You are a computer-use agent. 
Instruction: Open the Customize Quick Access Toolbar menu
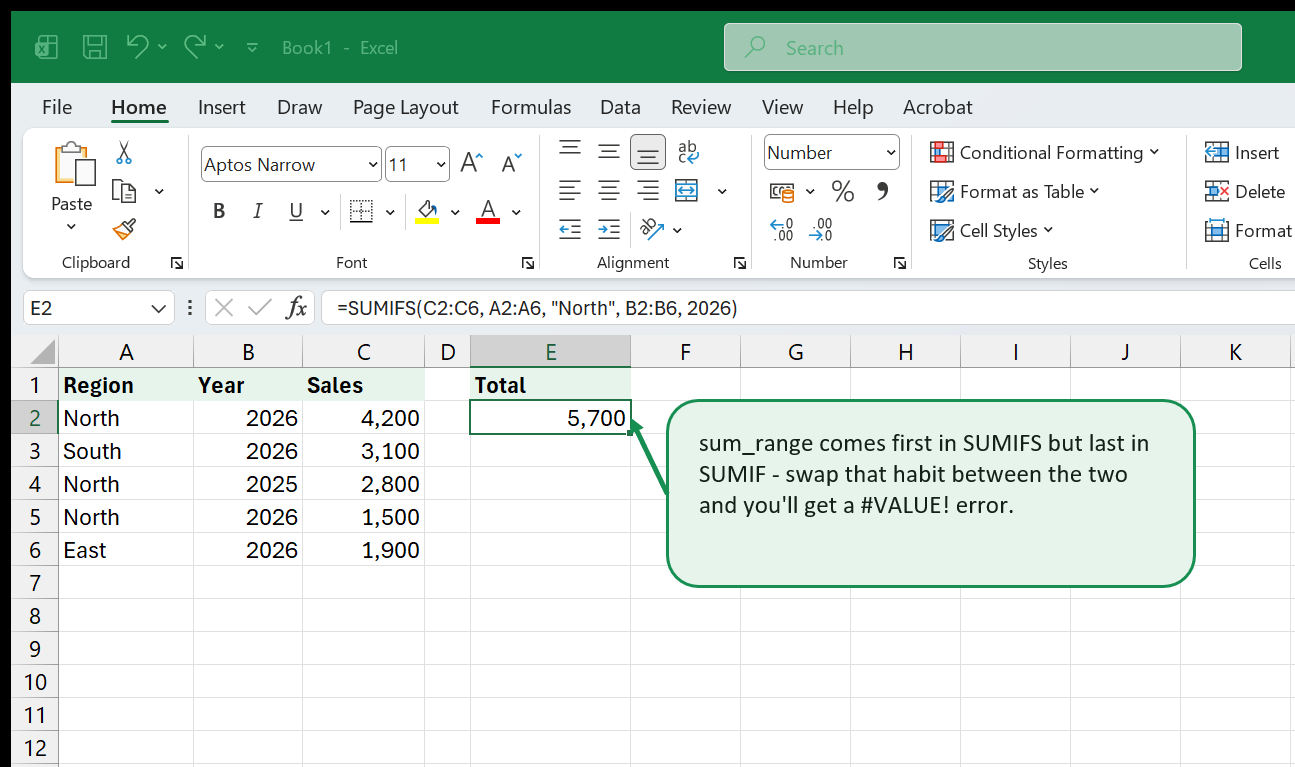point(252,47)
